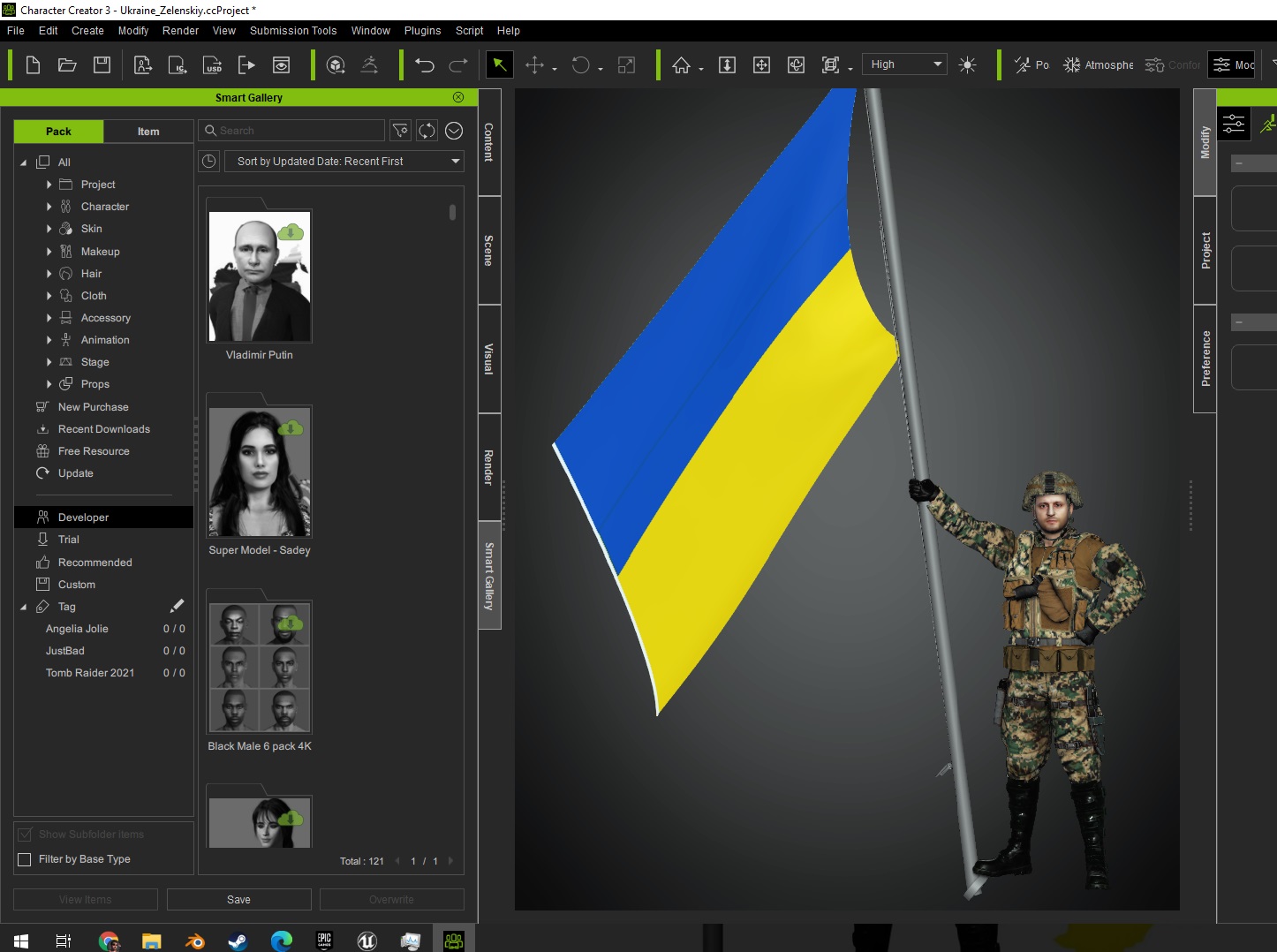Create a new project file
This screenshot has height=952, width=1277.
[x=33, y=64]
